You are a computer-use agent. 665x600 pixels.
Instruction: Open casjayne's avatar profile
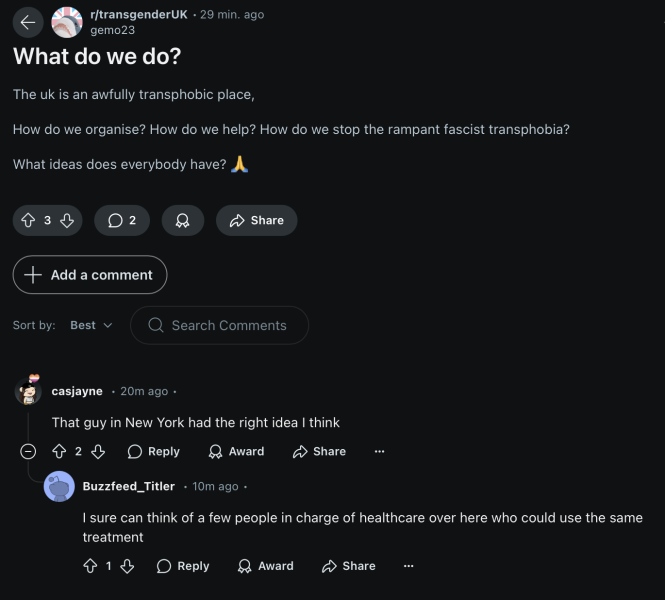[x=28, y=391]
